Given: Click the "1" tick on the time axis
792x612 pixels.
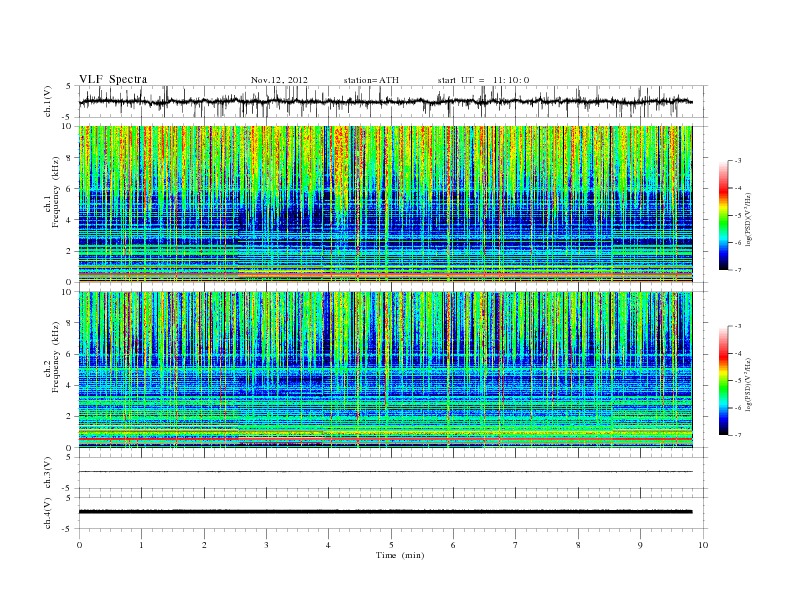Looking at the screenshot, I should [x=141, y=545].
